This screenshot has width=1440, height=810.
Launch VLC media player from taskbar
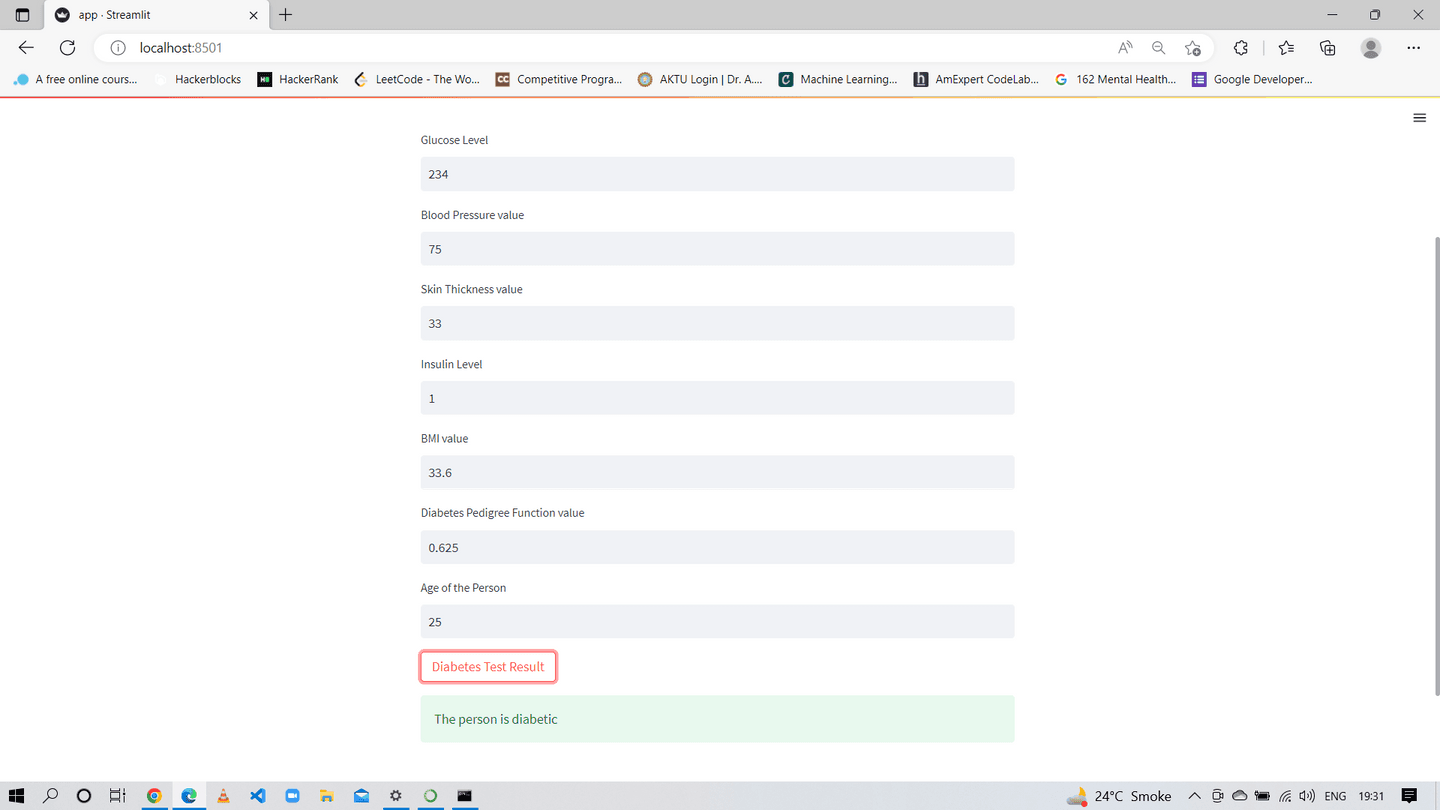(223, 796)
